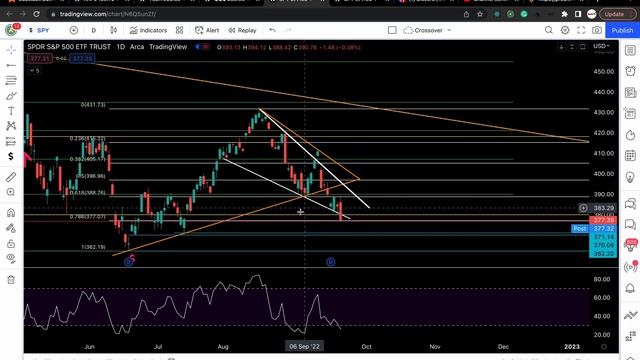Open the watchlist panel
The width and height of the screenshot is (640, 360).
630,50
